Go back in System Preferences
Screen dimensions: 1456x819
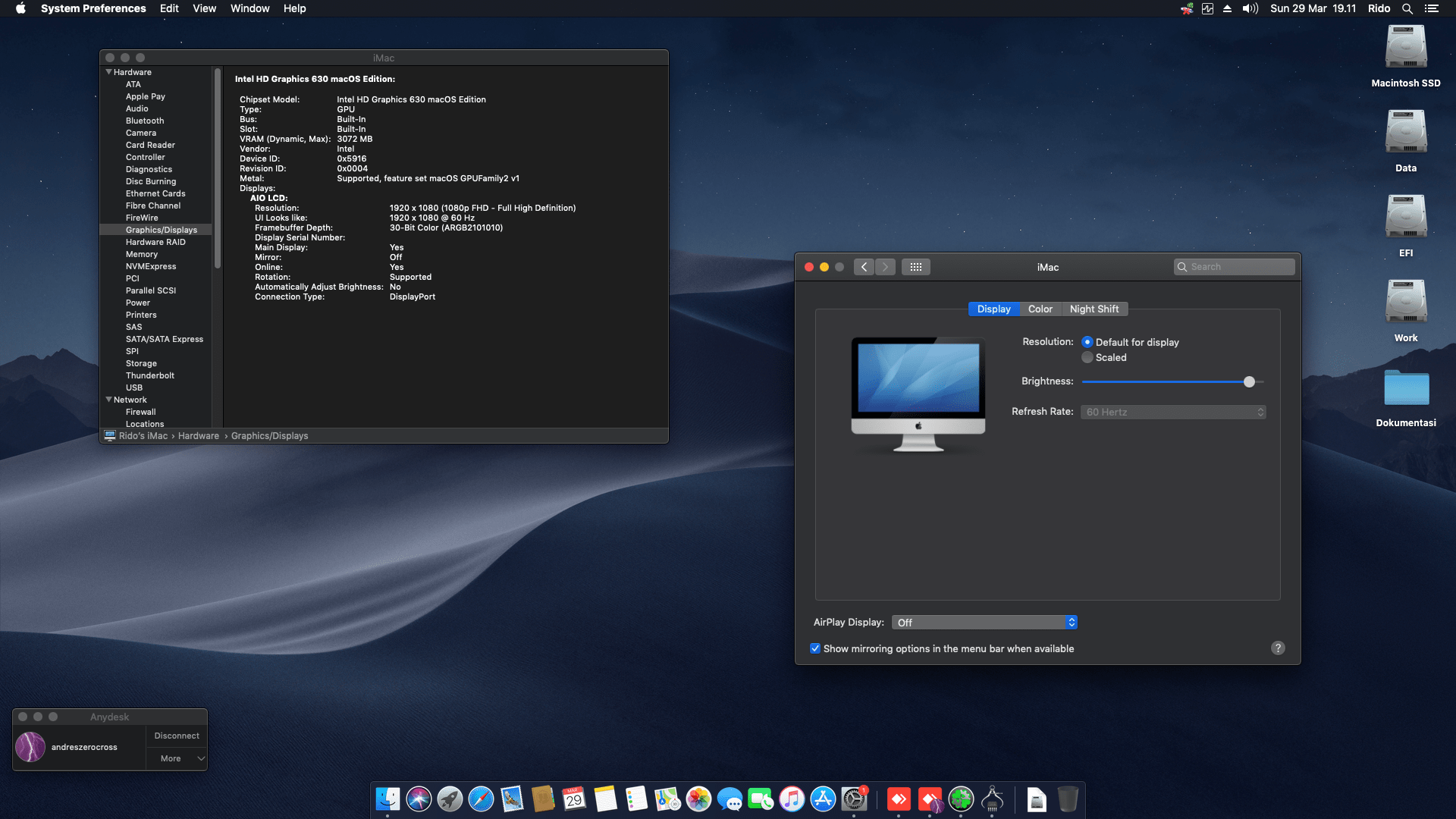point(864,267)
